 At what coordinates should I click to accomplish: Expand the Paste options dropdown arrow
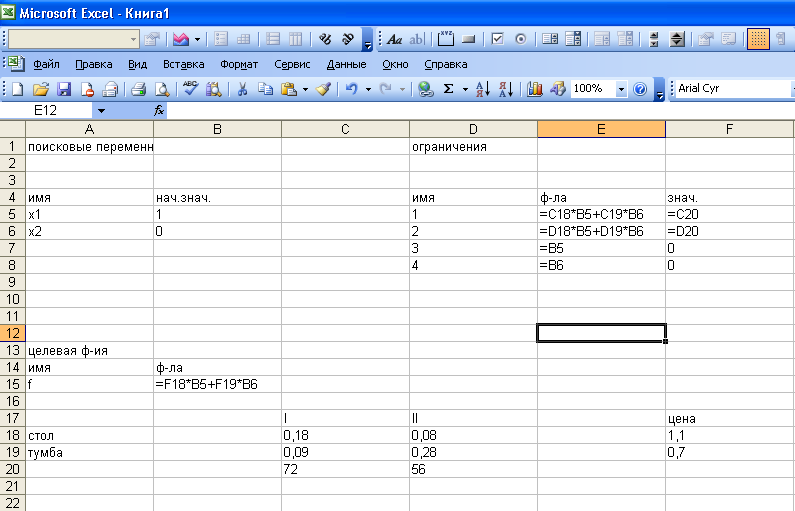(305, 89)
